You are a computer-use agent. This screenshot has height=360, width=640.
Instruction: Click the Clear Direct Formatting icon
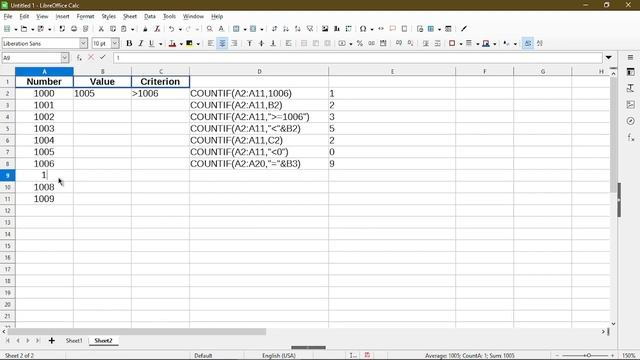pyautogui.click(x=157, y=29)
